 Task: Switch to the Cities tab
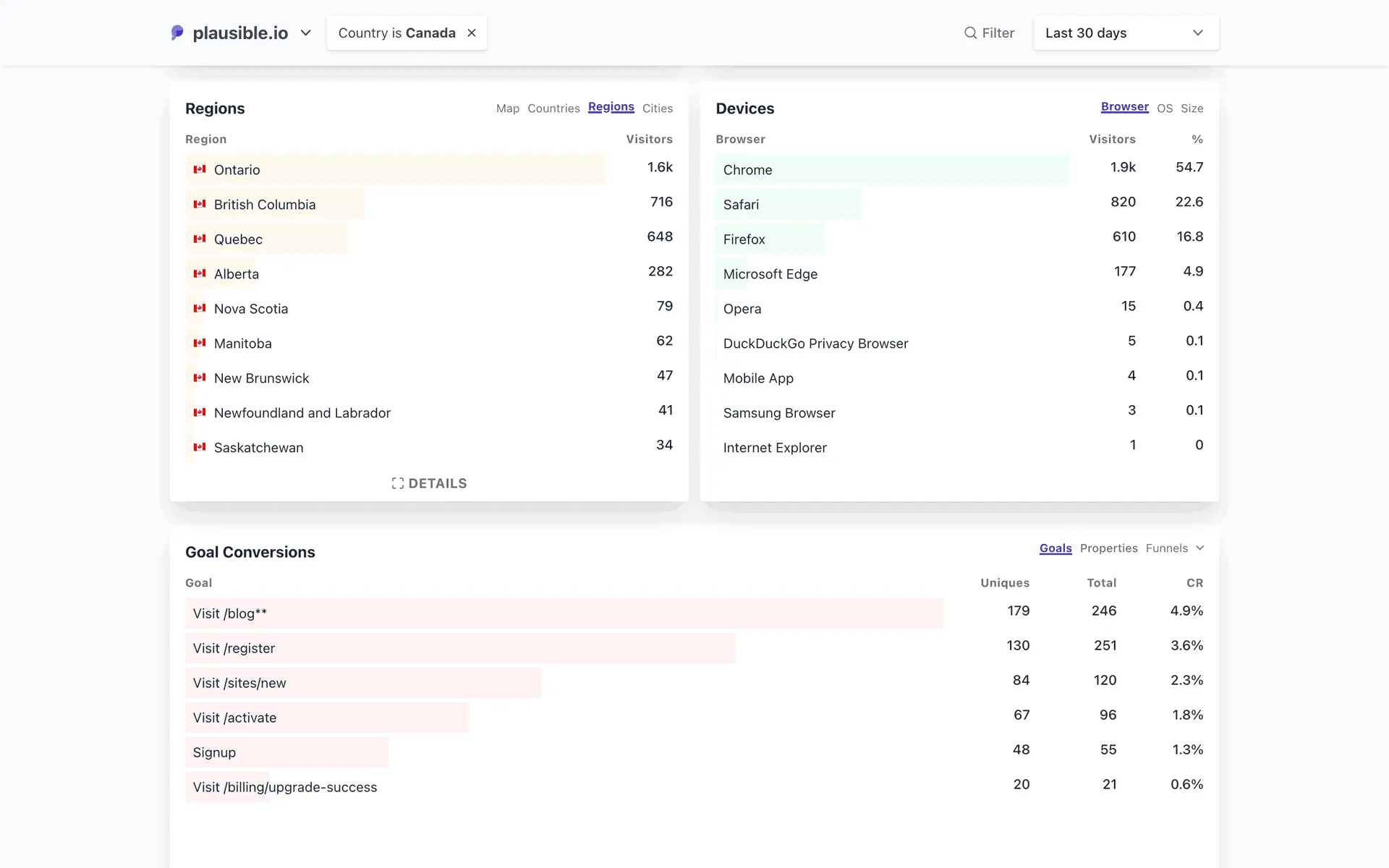click(x=657, y=109)
